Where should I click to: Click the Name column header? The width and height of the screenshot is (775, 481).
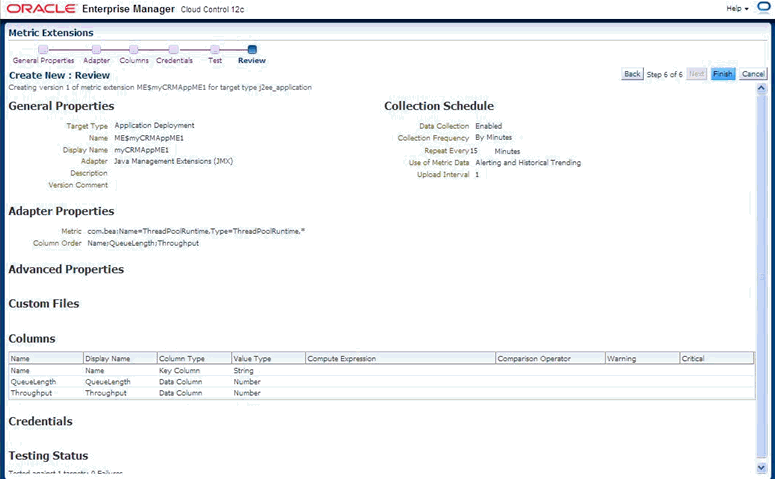click(x=46, y=358)
